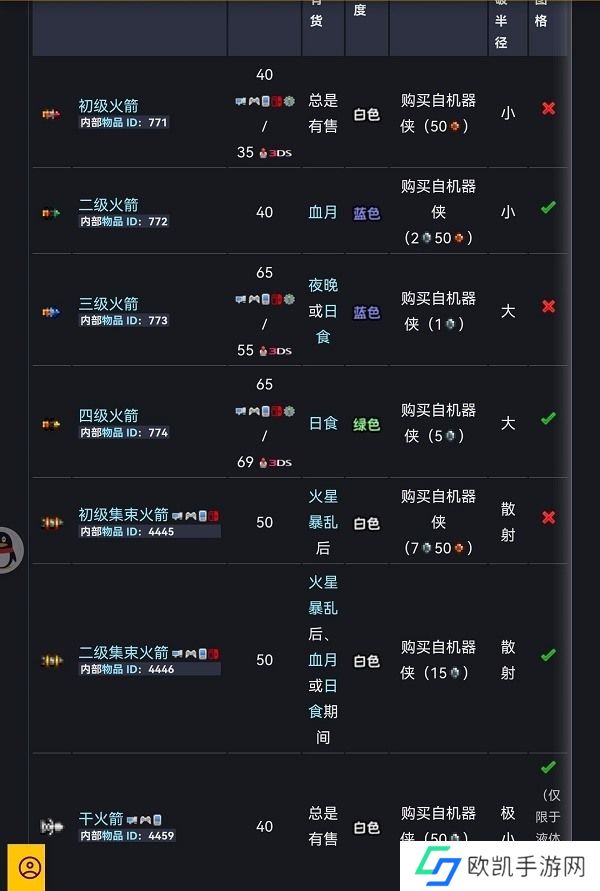Click the 初级集束火箭 cluster rocket item icon
The image size is (600, 891).
click(52, 522)
